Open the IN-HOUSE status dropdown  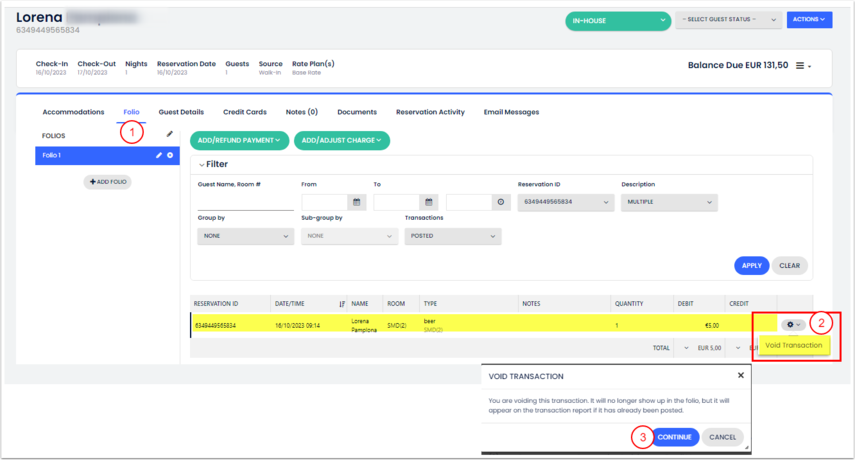point(617,20)
